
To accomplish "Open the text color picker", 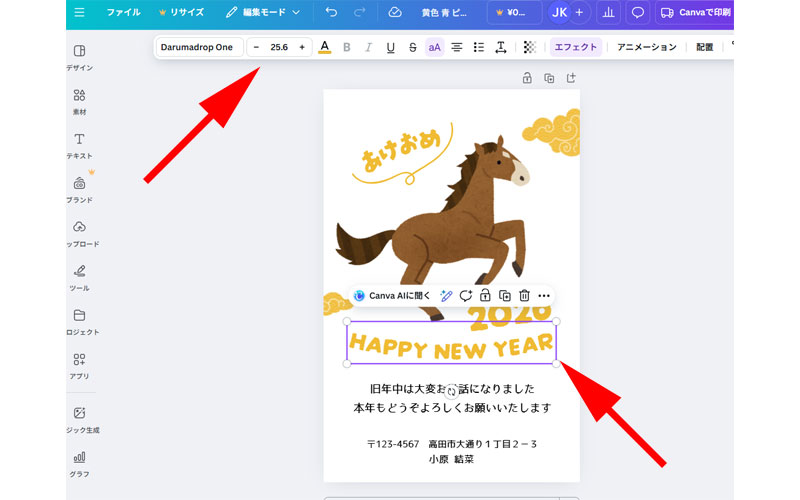I will coord(324,47).
